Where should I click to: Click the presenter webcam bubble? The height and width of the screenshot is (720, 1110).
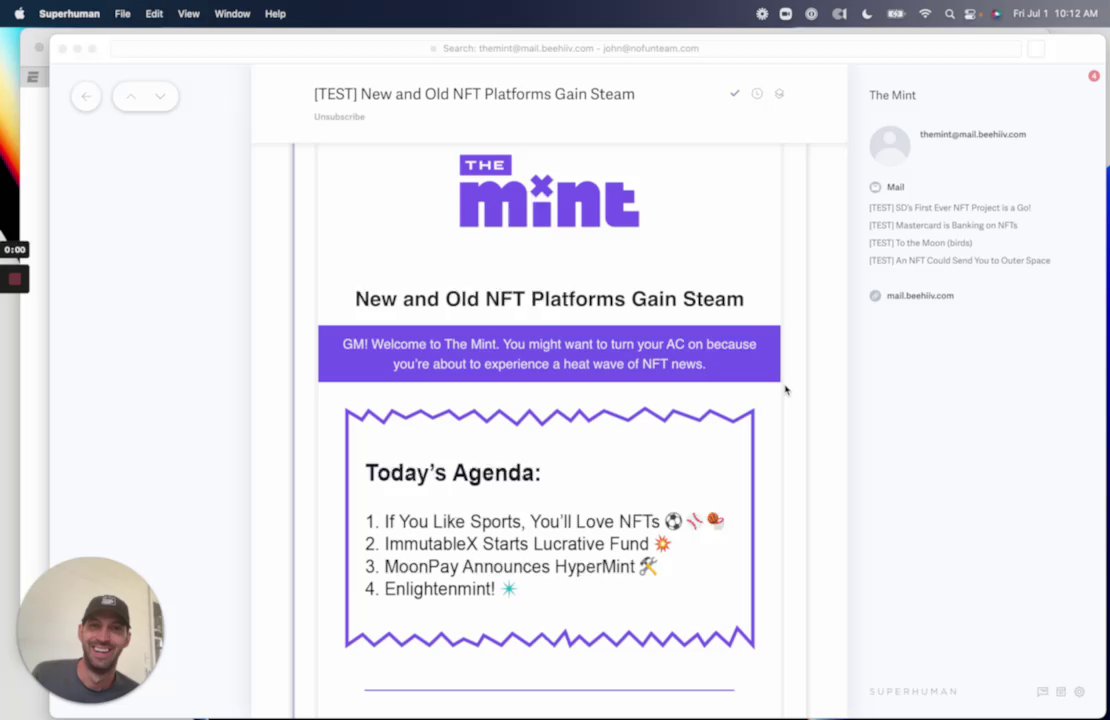[91, 629]
